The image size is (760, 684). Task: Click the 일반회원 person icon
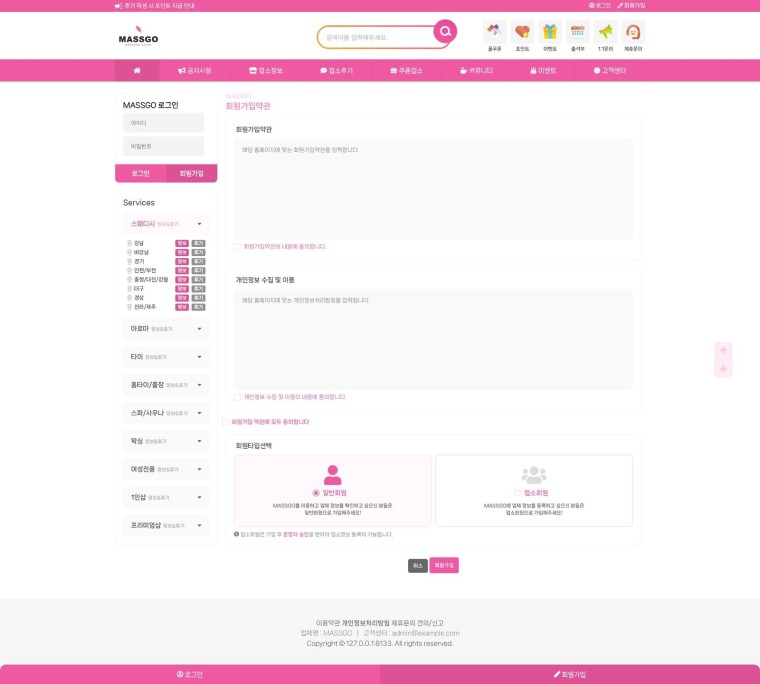332,475
